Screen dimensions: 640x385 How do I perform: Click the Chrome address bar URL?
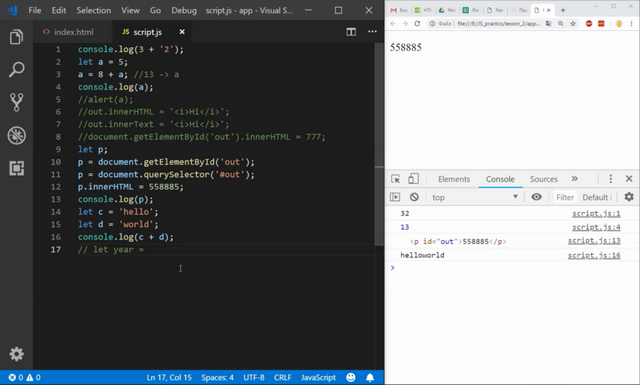click(x=498, y=24)
